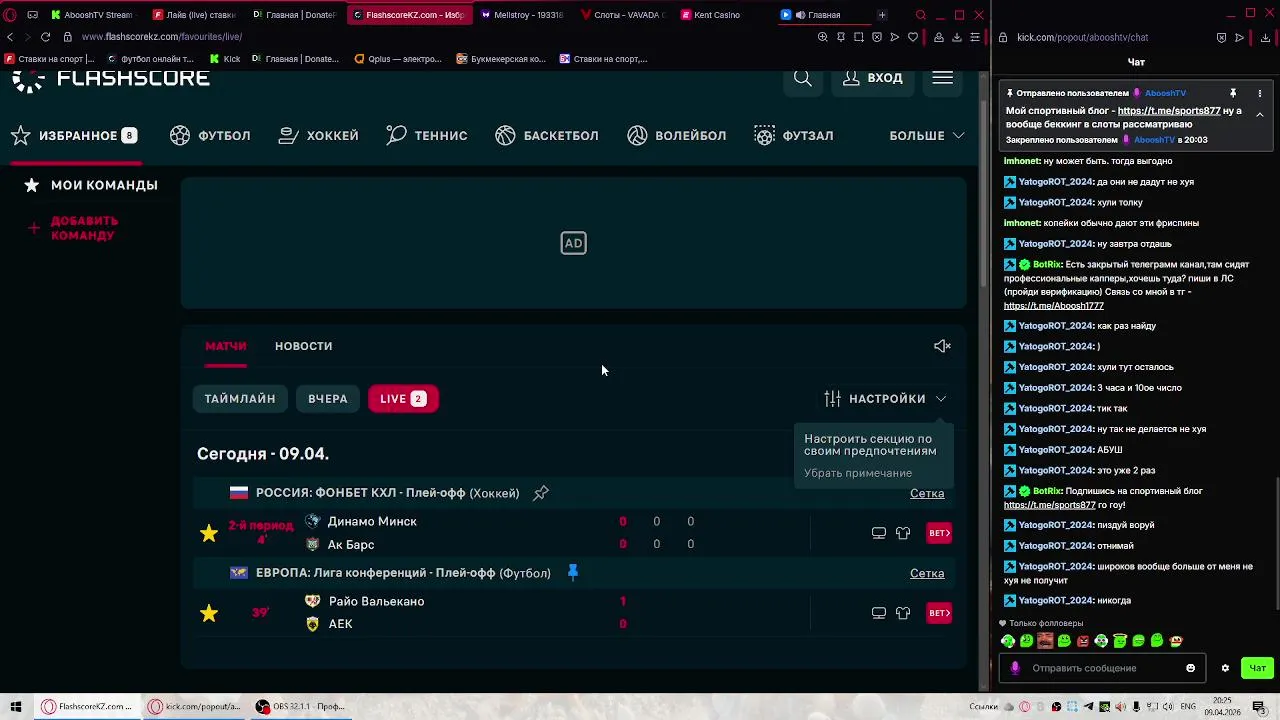Open Telegram icon in system tray
1280x720 pixels.
tap(1089, 707)
